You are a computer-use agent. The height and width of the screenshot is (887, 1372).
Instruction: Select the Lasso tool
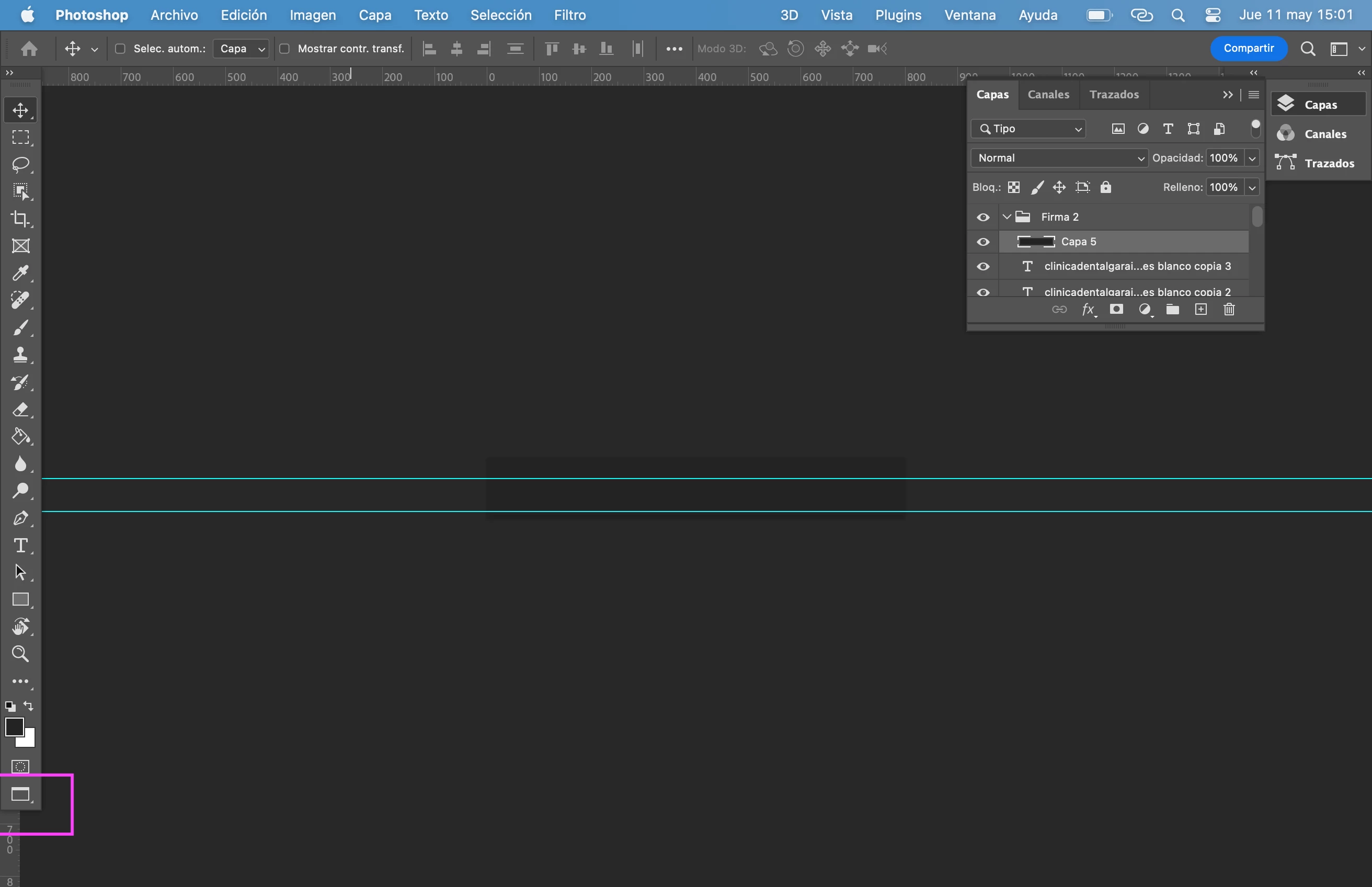pos(21,164)
